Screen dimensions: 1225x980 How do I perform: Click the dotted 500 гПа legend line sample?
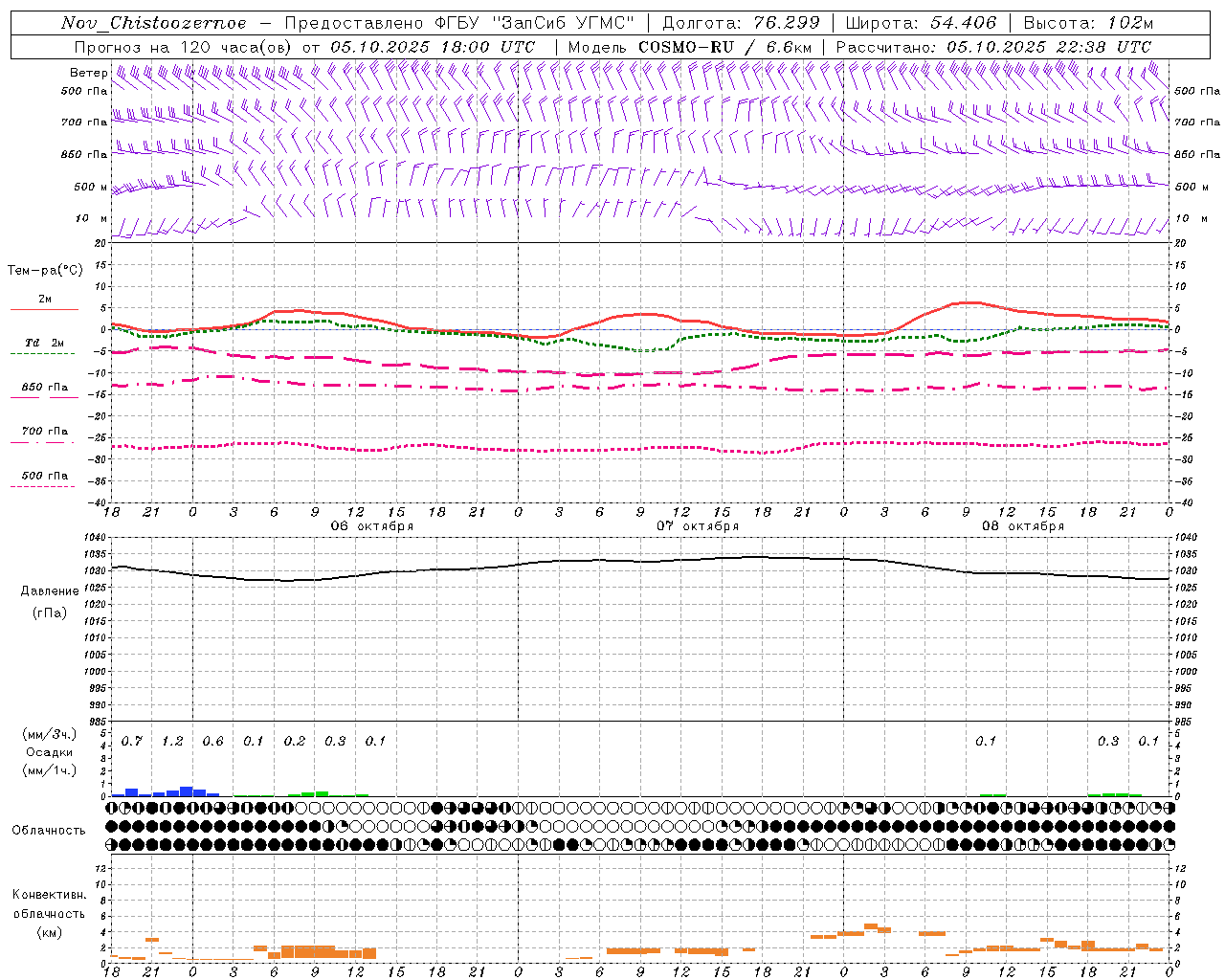[43, 486]
